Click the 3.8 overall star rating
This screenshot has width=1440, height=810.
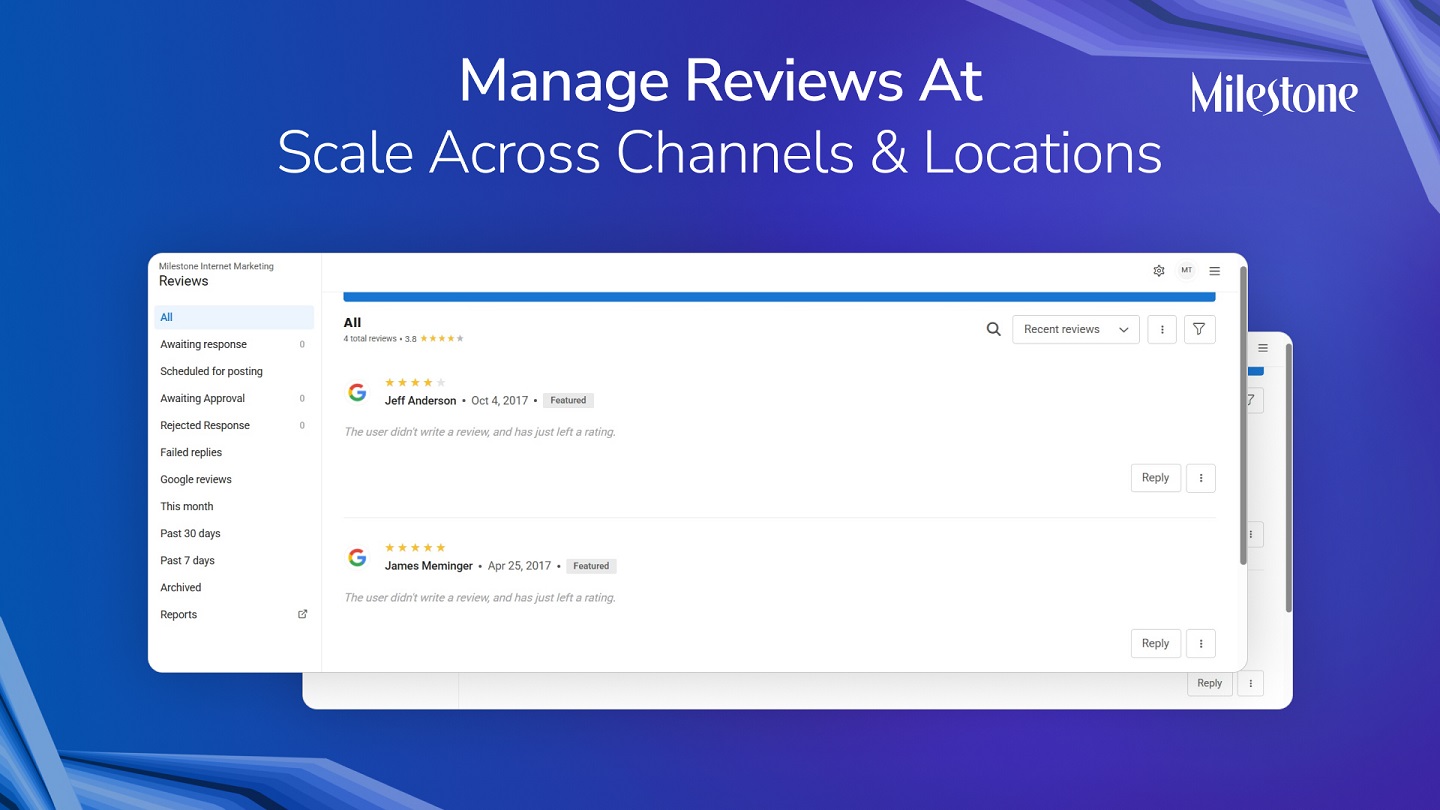[x=442, y=339]
